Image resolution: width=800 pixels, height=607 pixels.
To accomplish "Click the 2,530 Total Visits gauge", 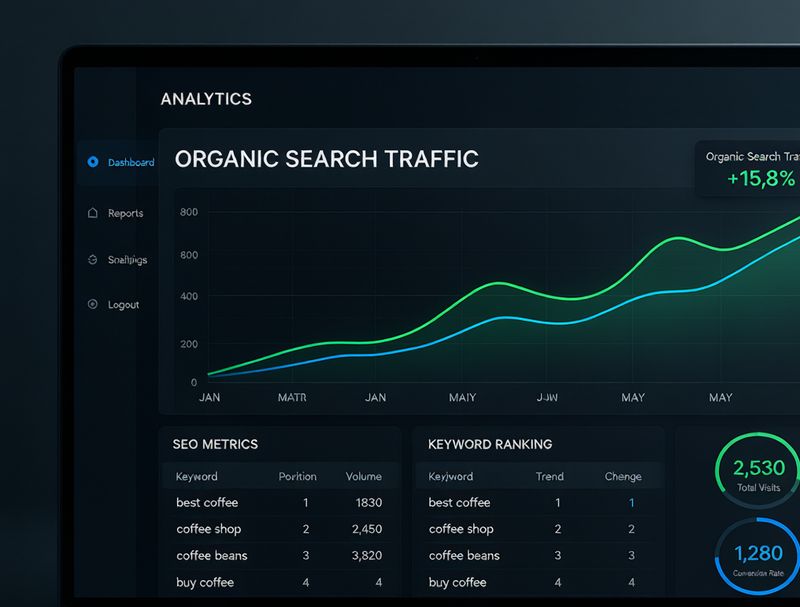I will (759, 471).
